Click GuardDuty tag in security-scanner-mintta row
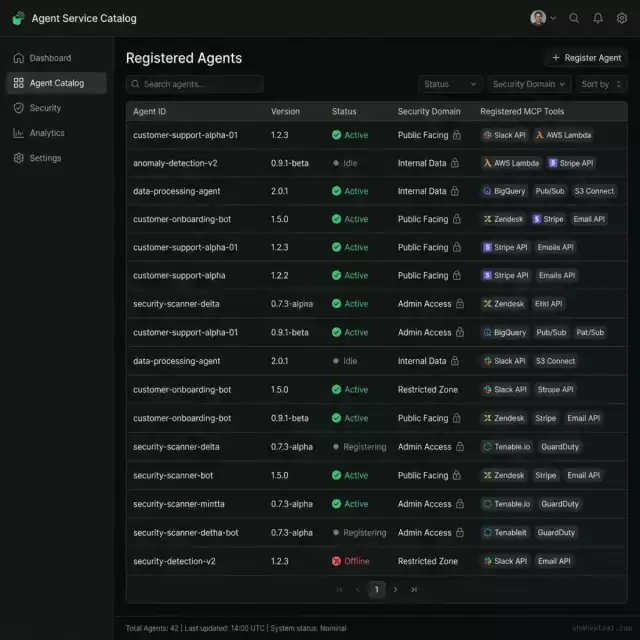 point(560,504)
